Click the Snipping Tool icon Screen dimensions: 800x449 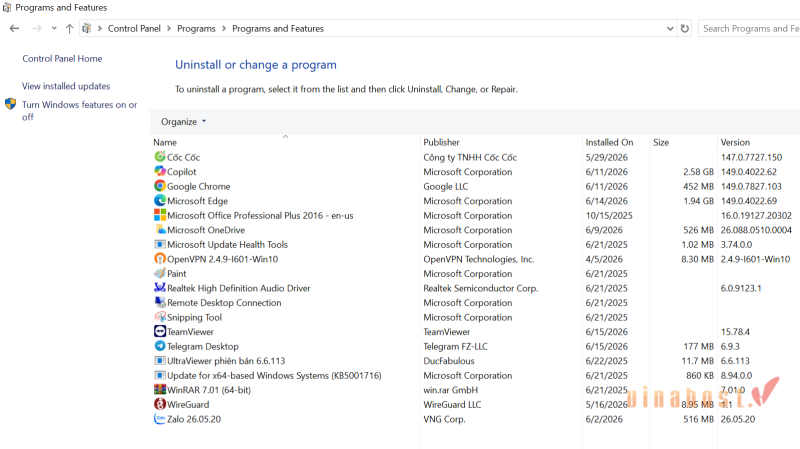click(160, 317)
